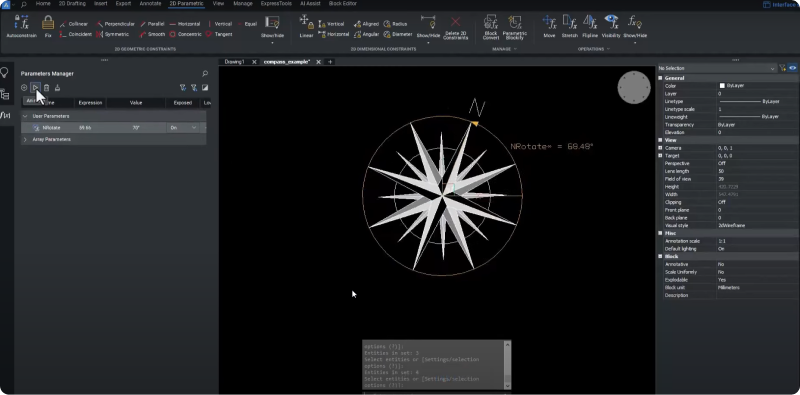Toggle quick select filter in Properties panel
This screenshot has height=395, width=800.
tap(782, 68)
